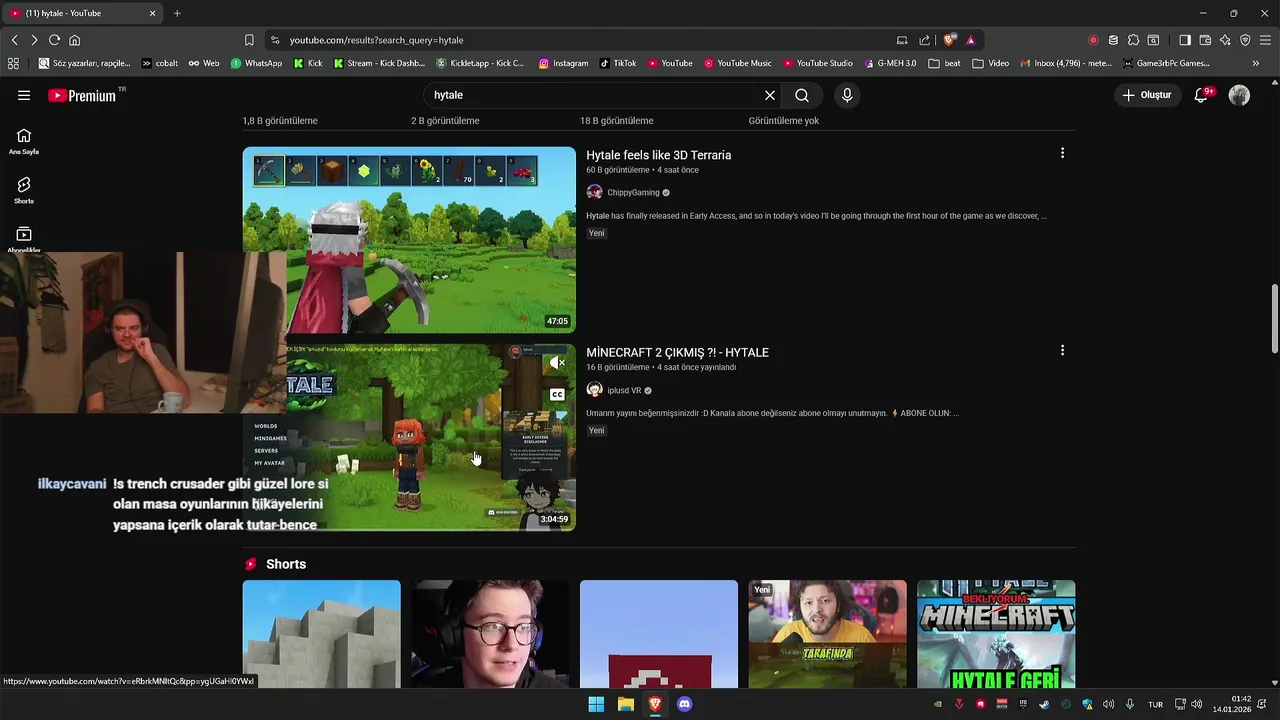Click the YouTube Premium logo
Viewport: 1280px width, 720px height.
(82, 95)
